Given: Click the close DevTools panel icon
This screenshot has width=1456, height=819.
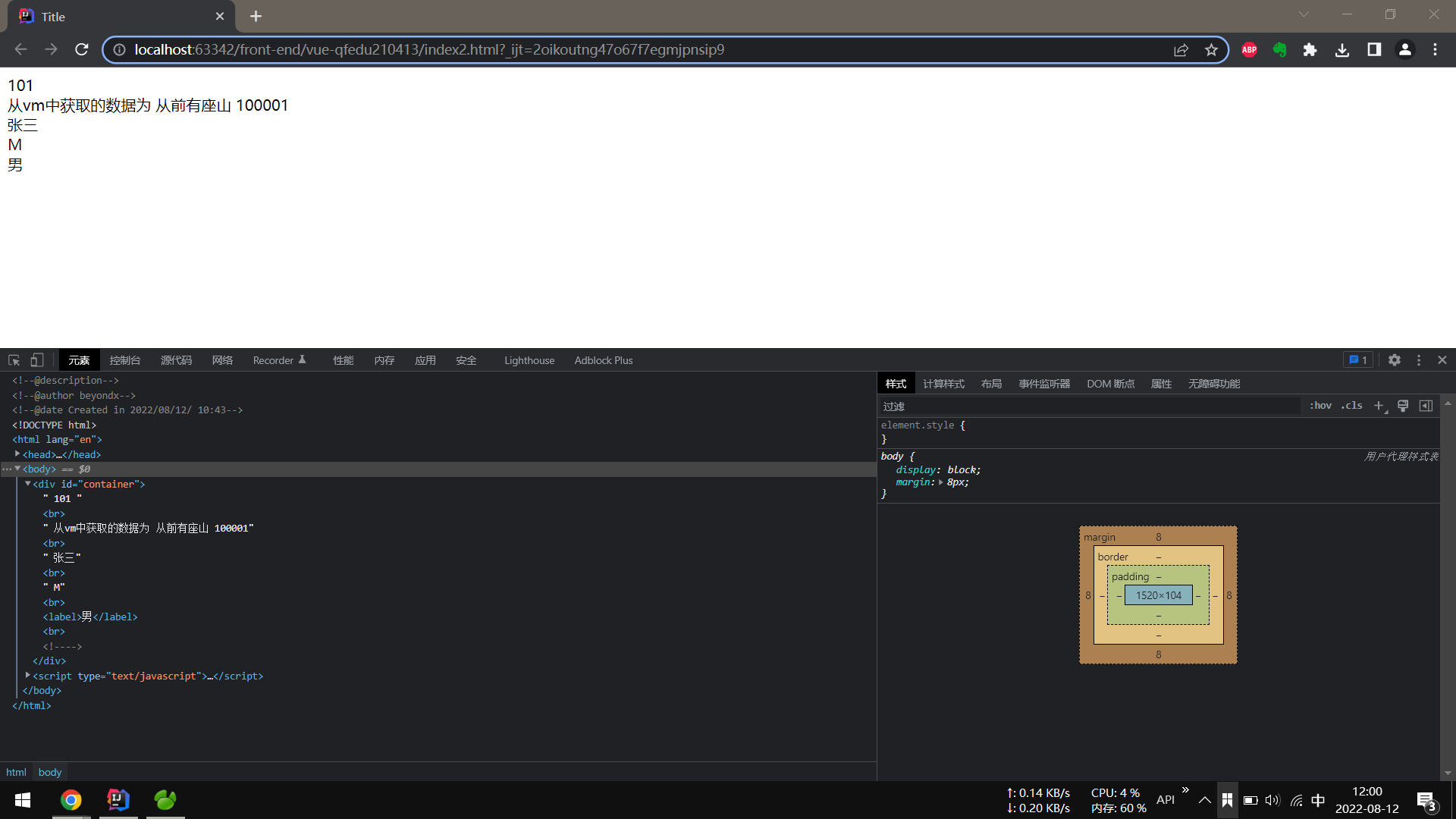Looking at the screenshot, I should 1442,360.
